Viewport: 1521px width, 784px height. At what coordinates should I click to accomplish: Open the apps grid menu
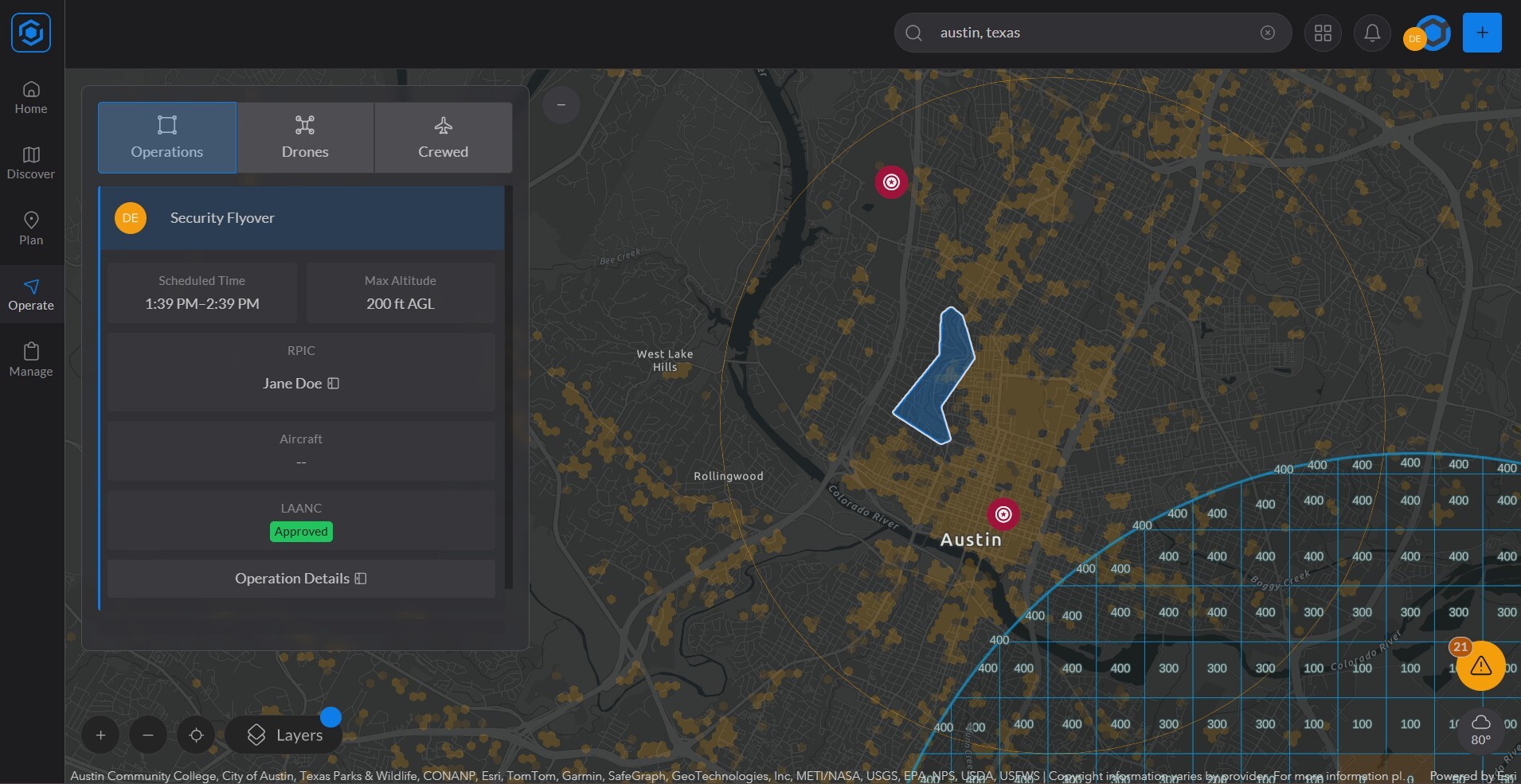click(1323, 33)
